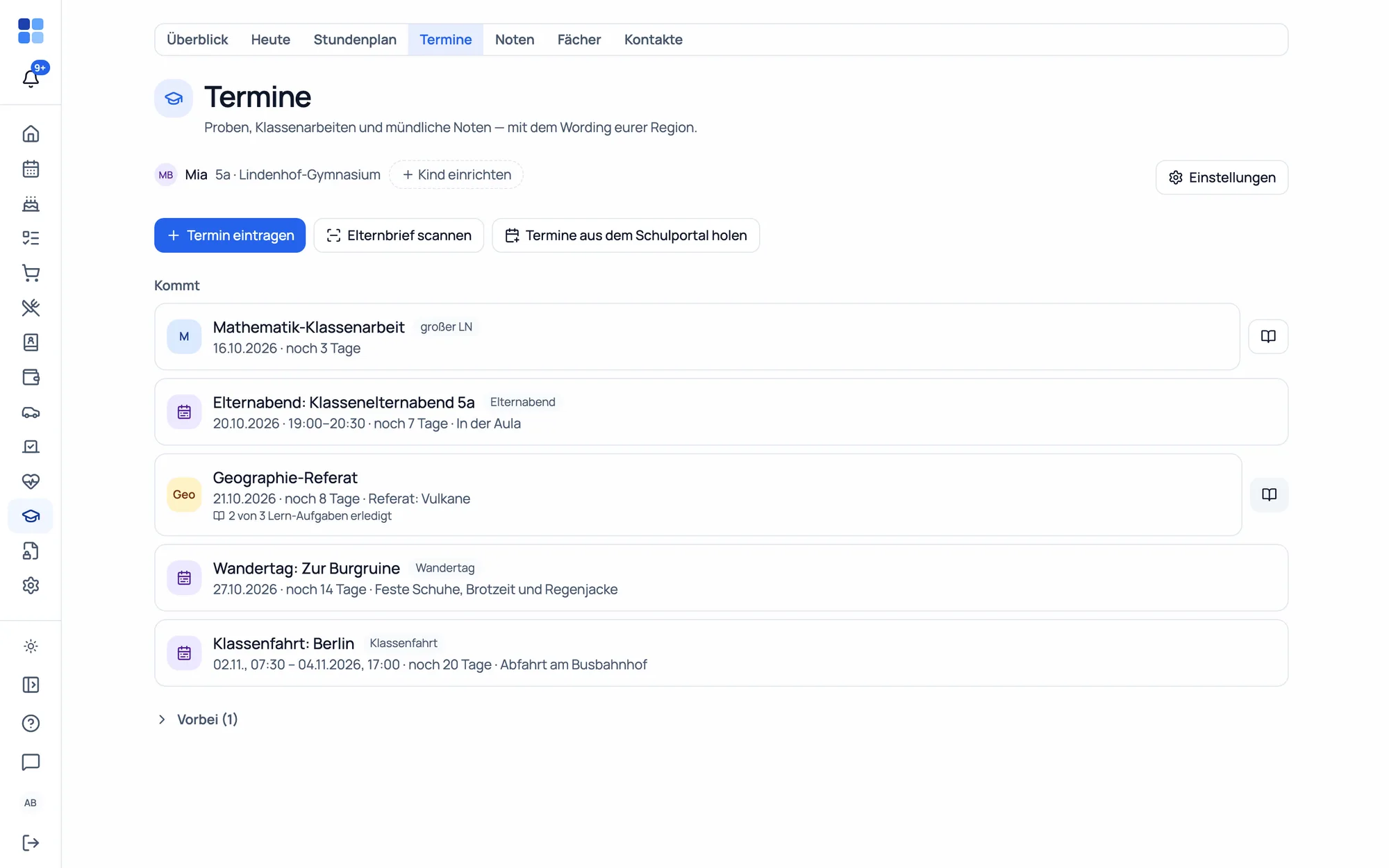Open learning book icon for Geographie-Referat
Screen dimensions: 1389x868
point(1269,495)
